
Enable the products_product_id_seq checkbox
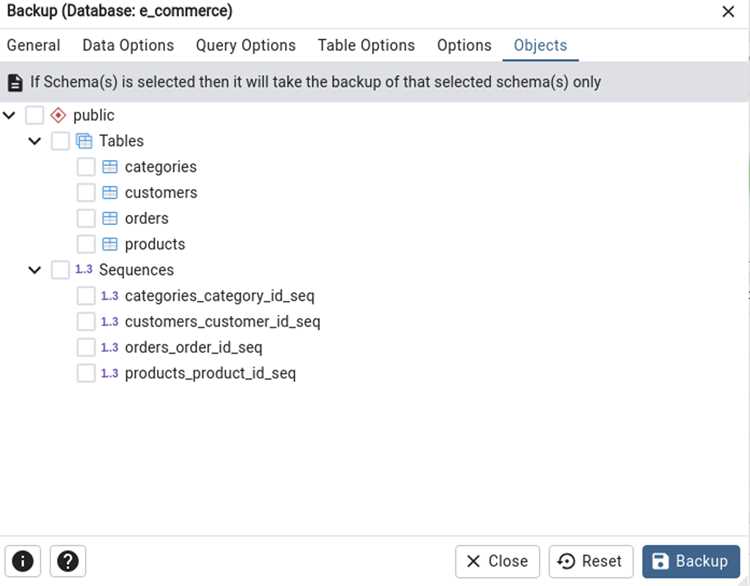tap(86, 373)
